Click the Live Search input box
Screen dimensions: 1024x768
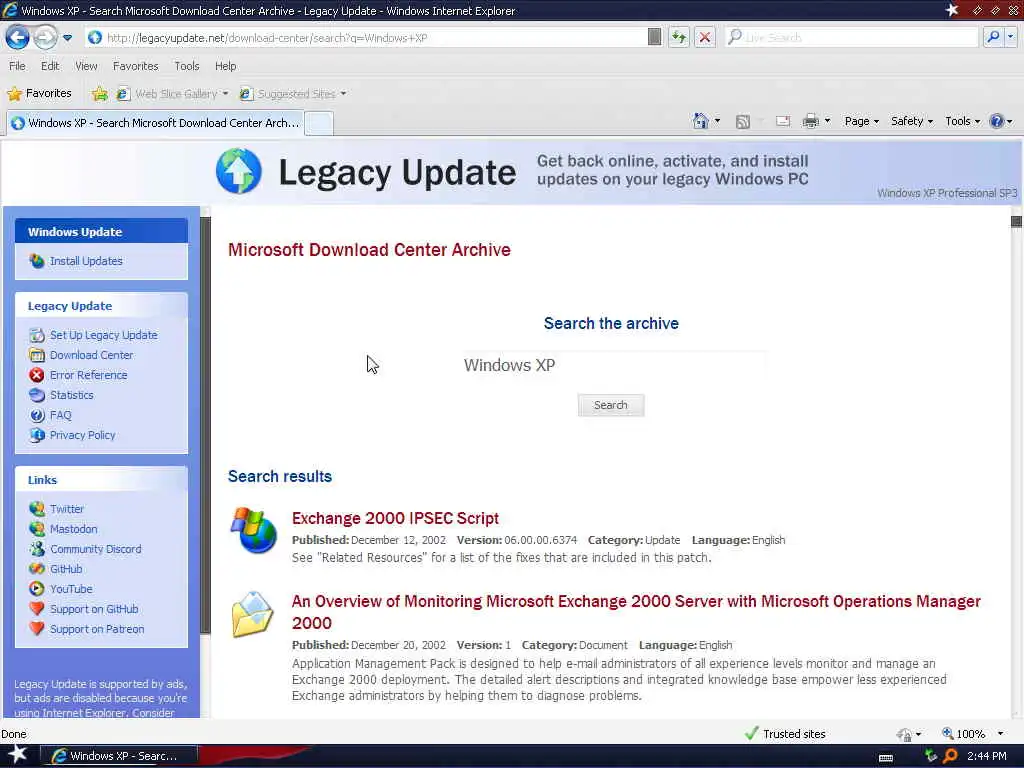point(852,37)
